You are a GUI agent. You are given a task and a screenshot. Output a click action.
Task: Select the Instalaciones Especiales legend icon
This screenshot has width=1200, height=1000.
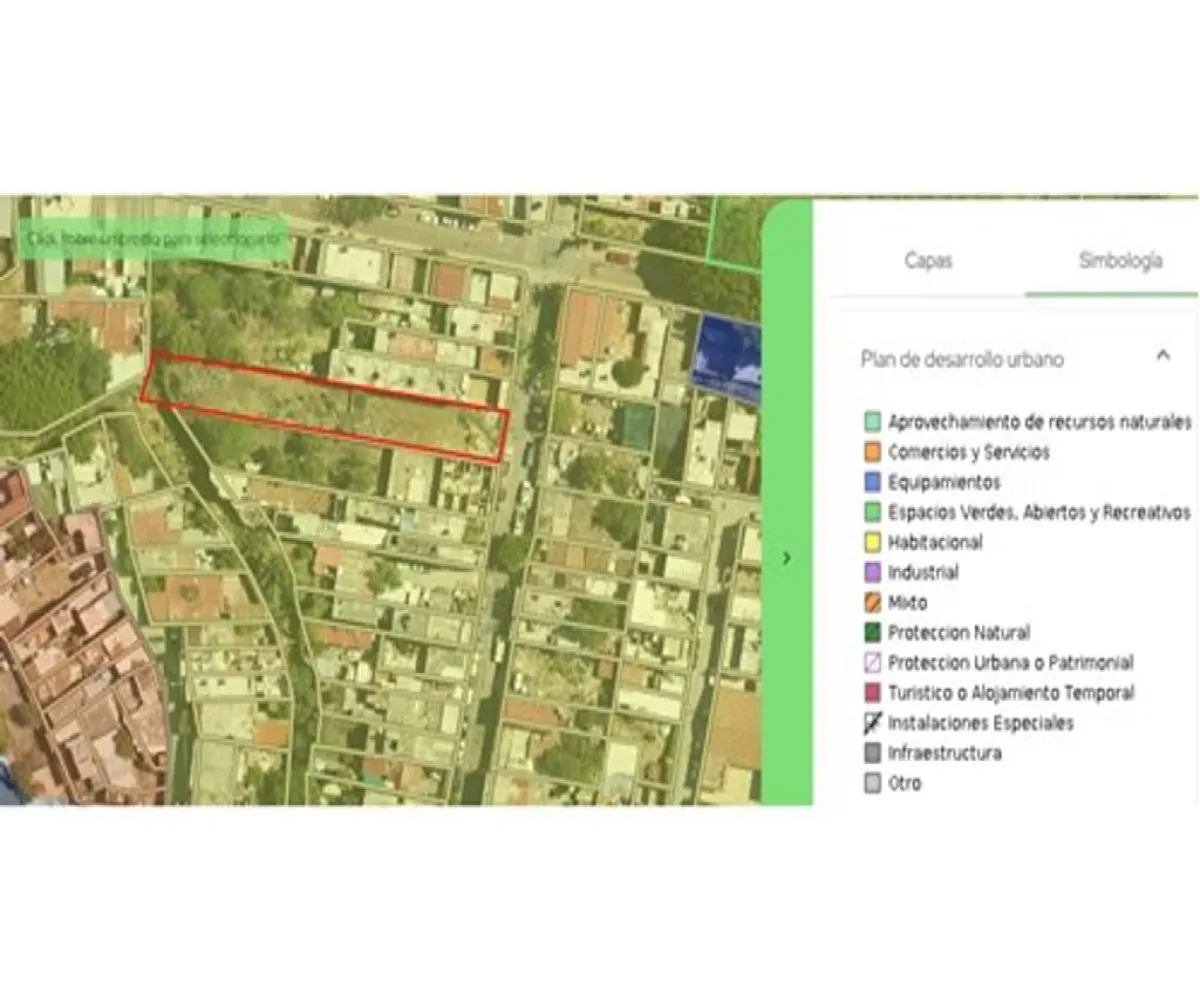click(x=872, y=723)
